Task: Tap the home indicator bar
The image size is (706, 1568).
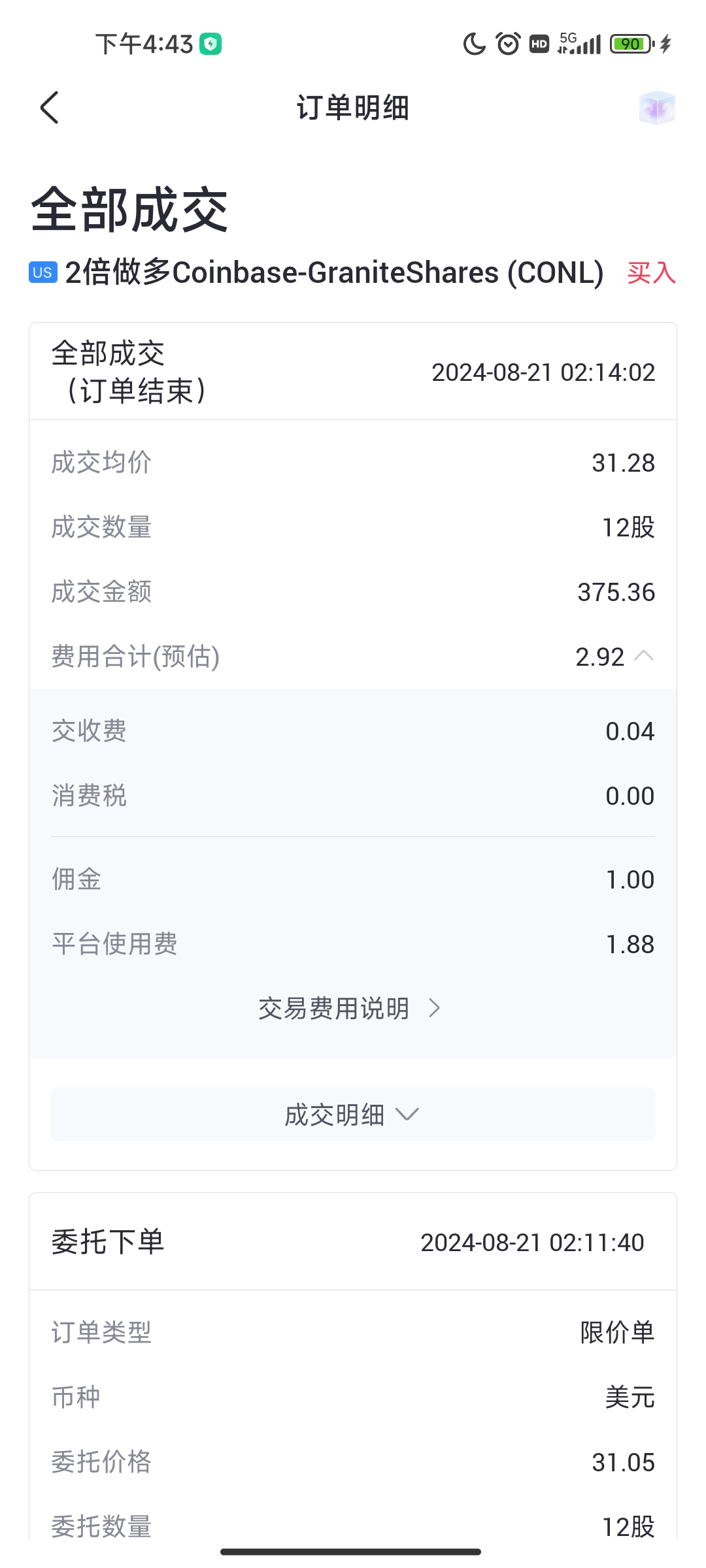Action: click(351, 1552)
